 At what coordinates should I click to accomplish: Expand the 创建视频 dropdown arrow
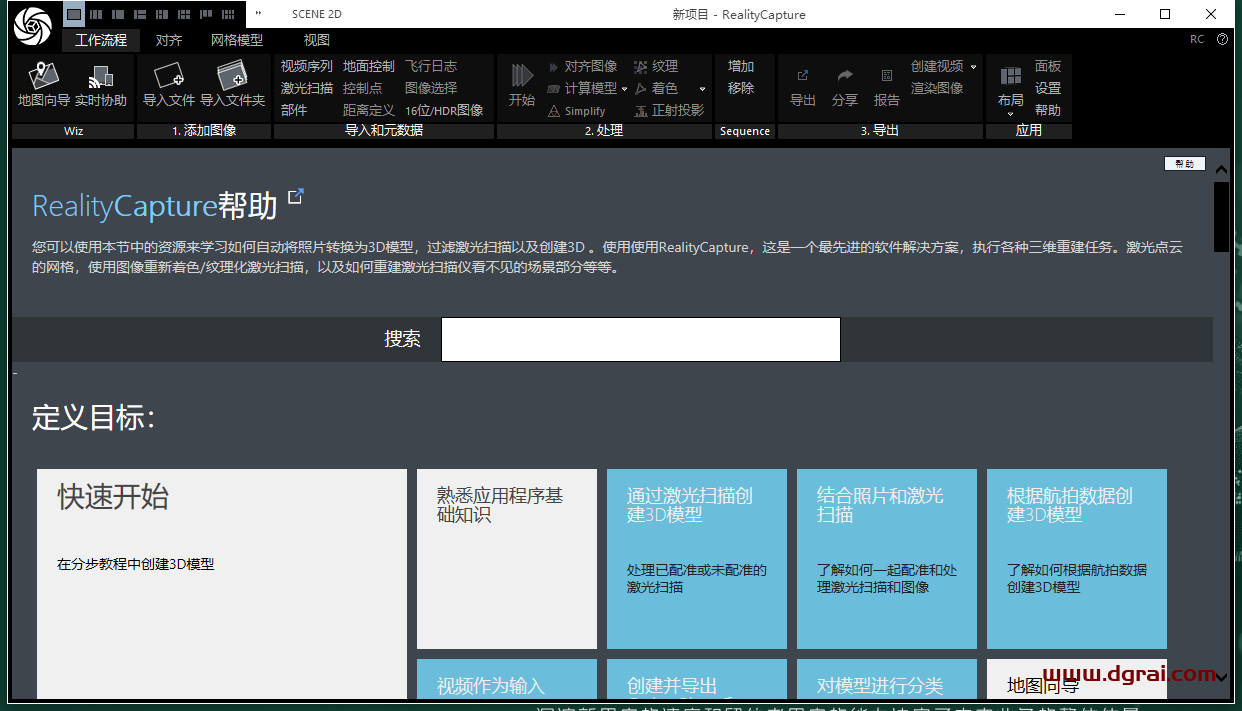pos(973,67)
